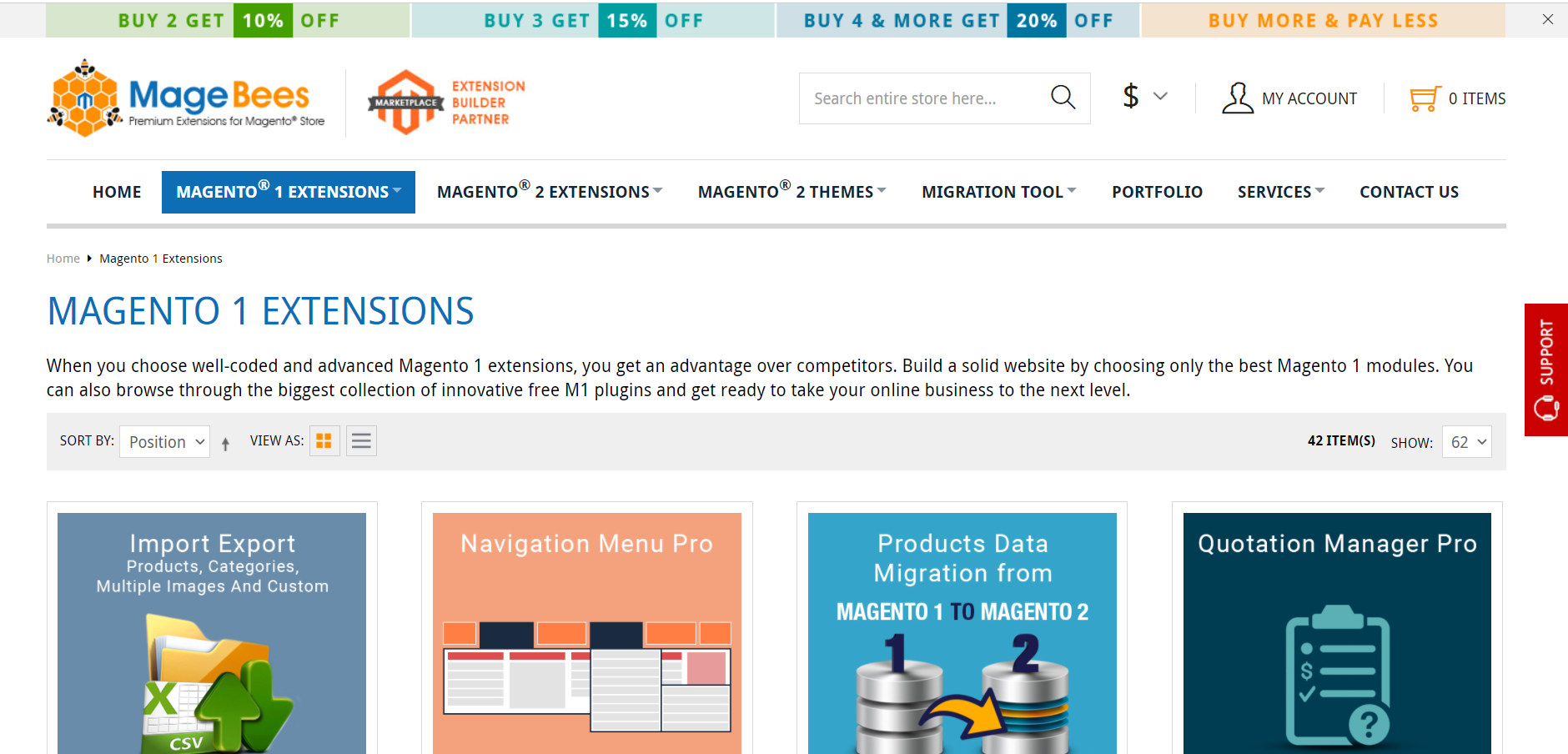Click the search magnifier icon
This screenshot has width=1568, height=754.
point(1063,98)
